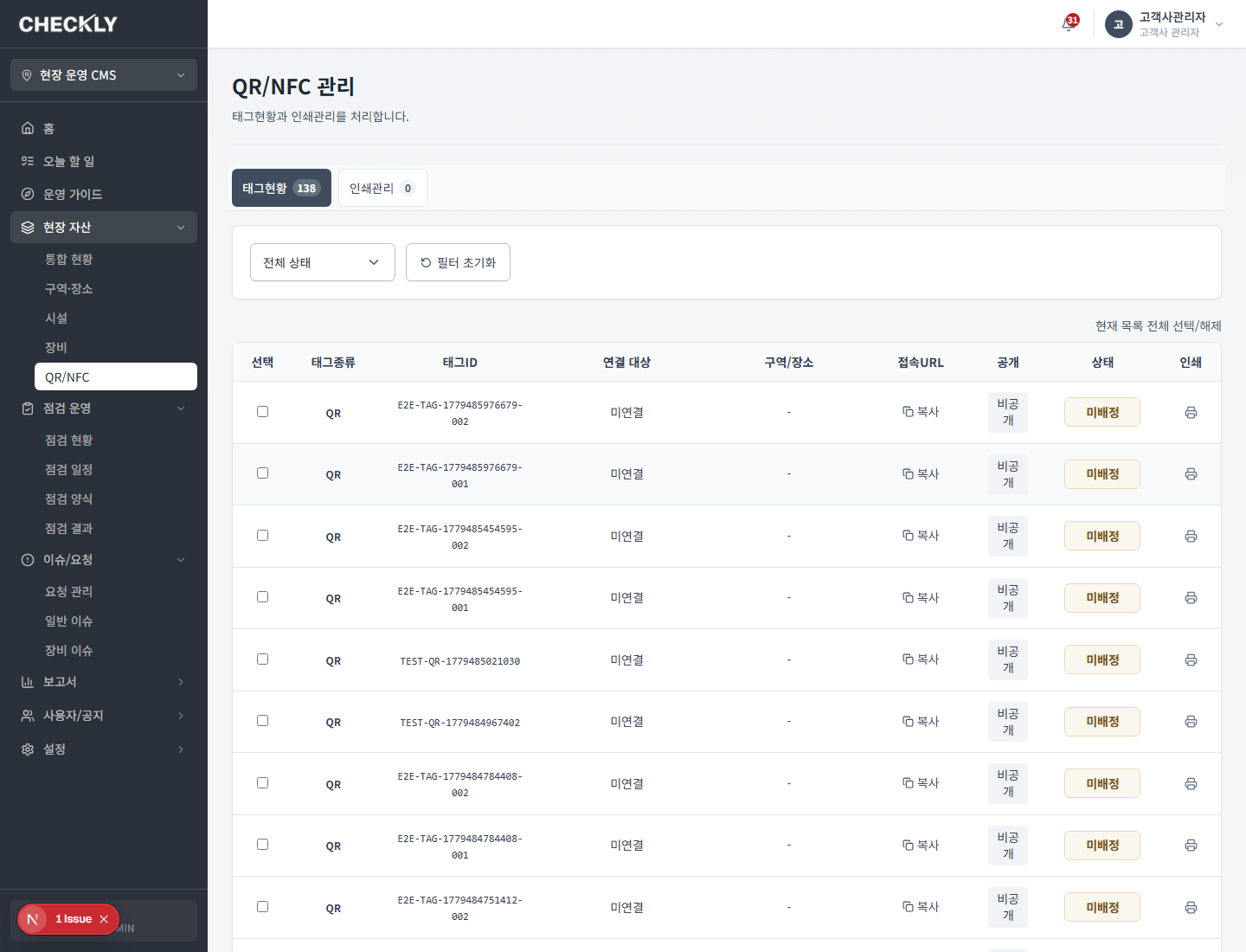Viewport: 1246px width, 952px height.
Task: Click print icon for TEST-QR-1779485021030 row
Action: (x=1191, y=660)
